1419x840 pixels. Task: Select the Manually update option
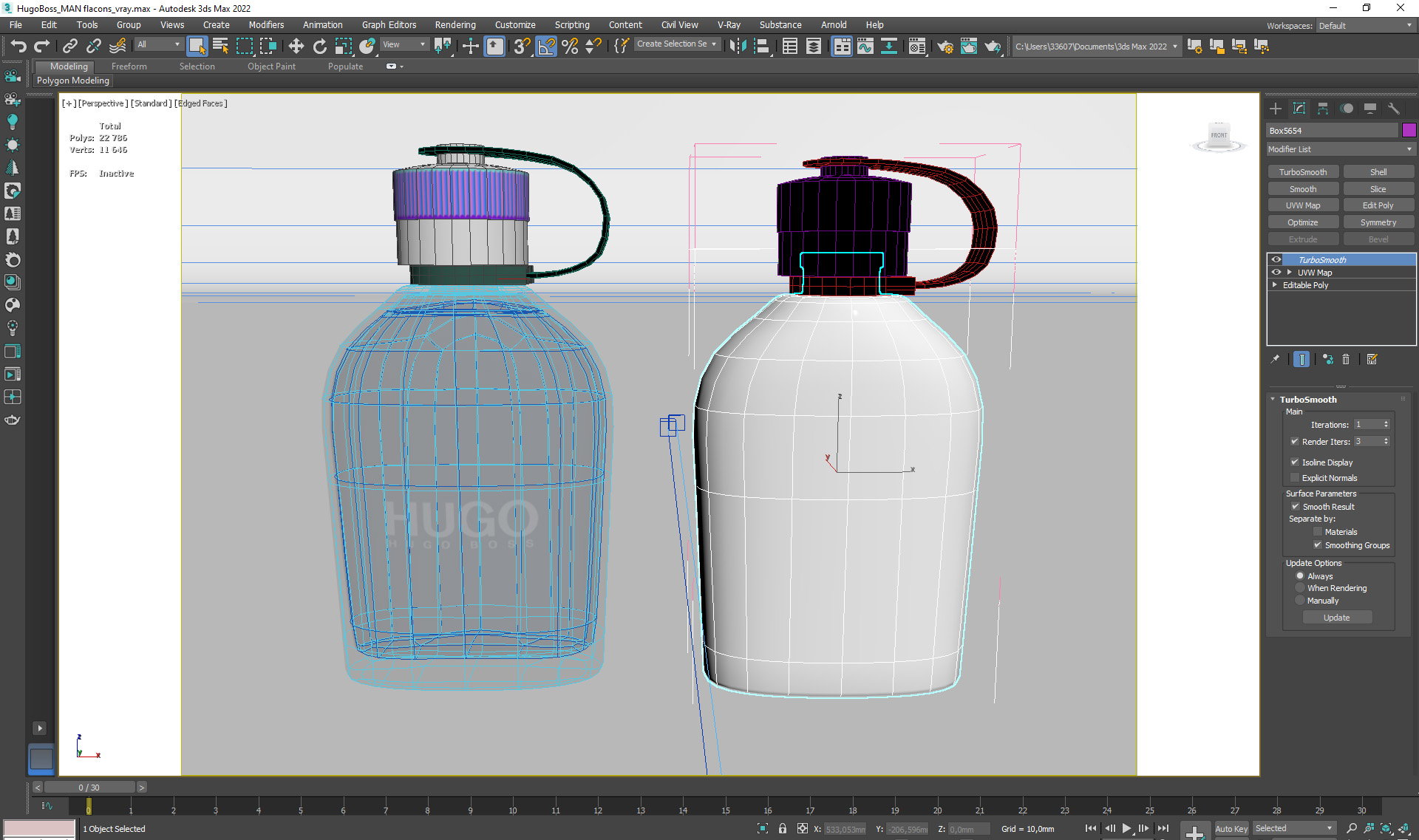tap(1300, 601)
